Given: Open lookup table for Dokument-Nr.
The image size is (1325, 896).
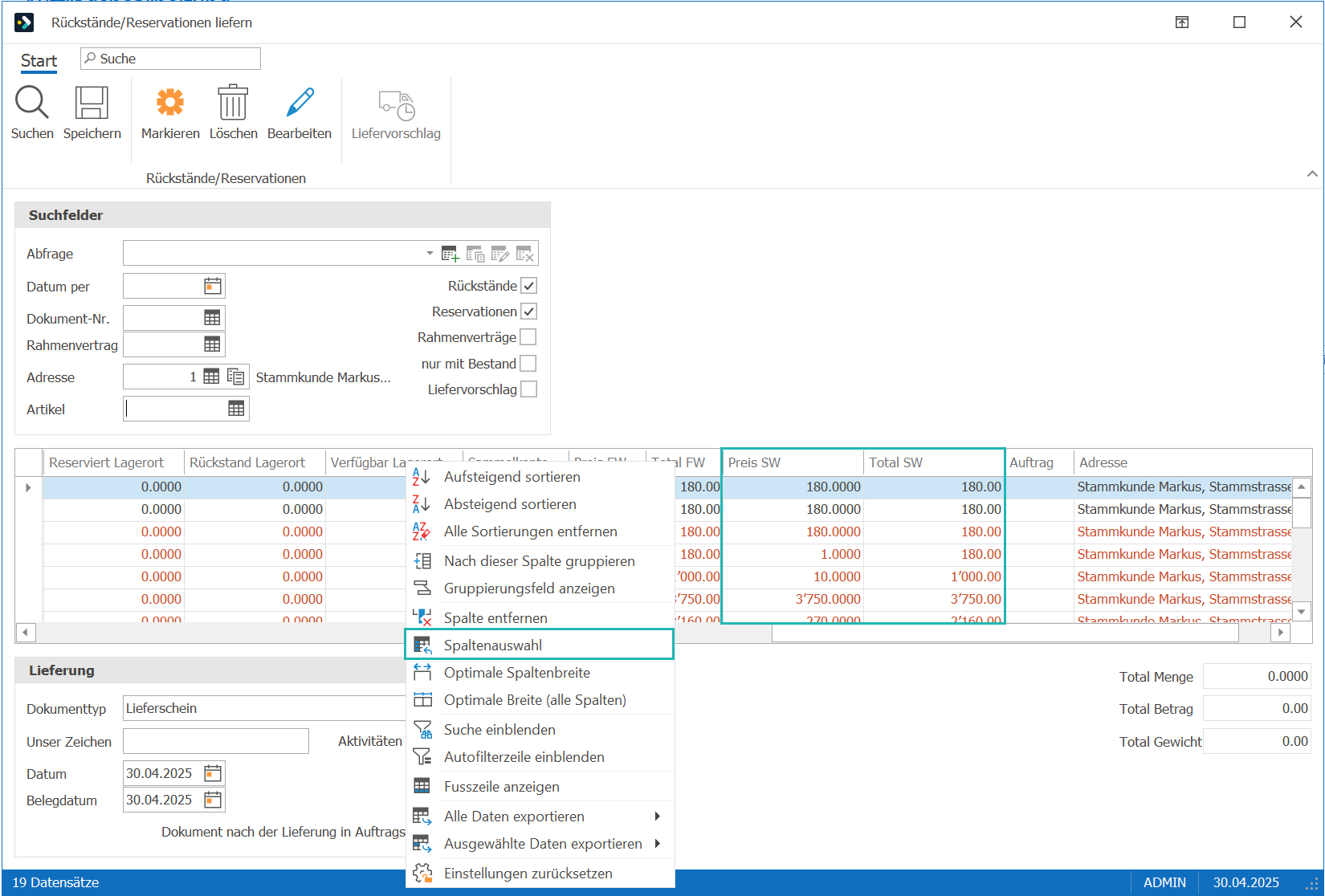Looking at the screenshot, I should [x=212, y=318].
